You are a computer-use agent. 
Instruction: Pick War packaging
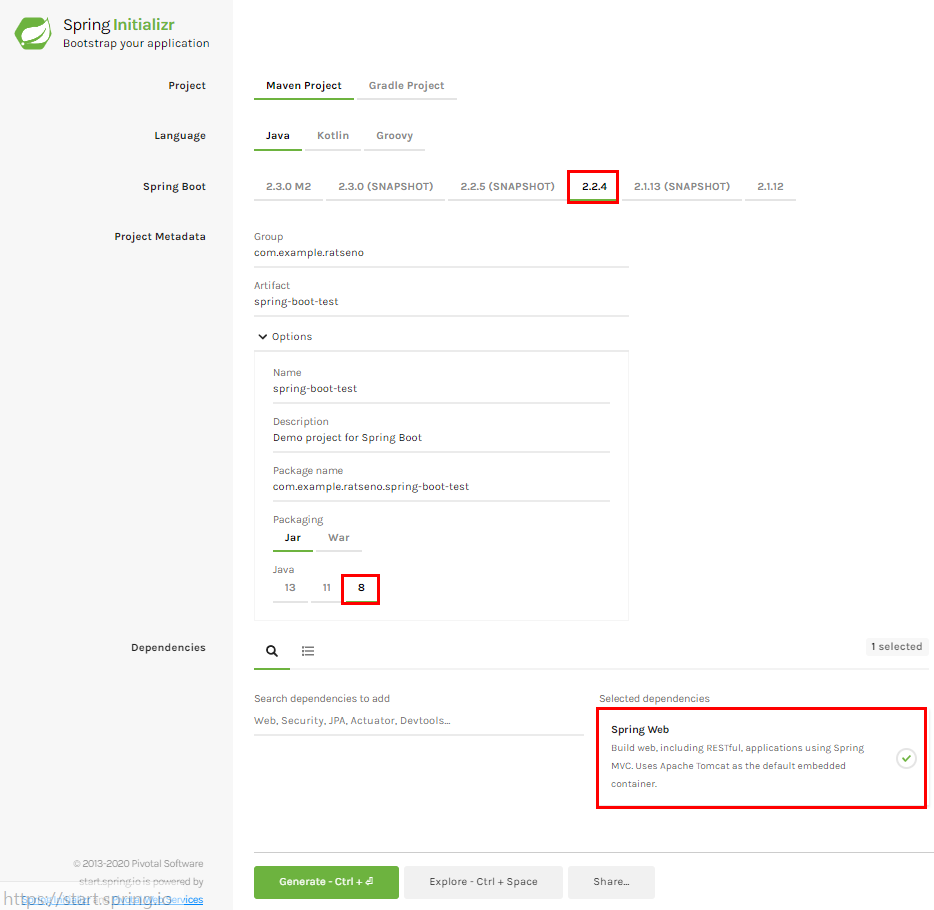pos(338,538)
